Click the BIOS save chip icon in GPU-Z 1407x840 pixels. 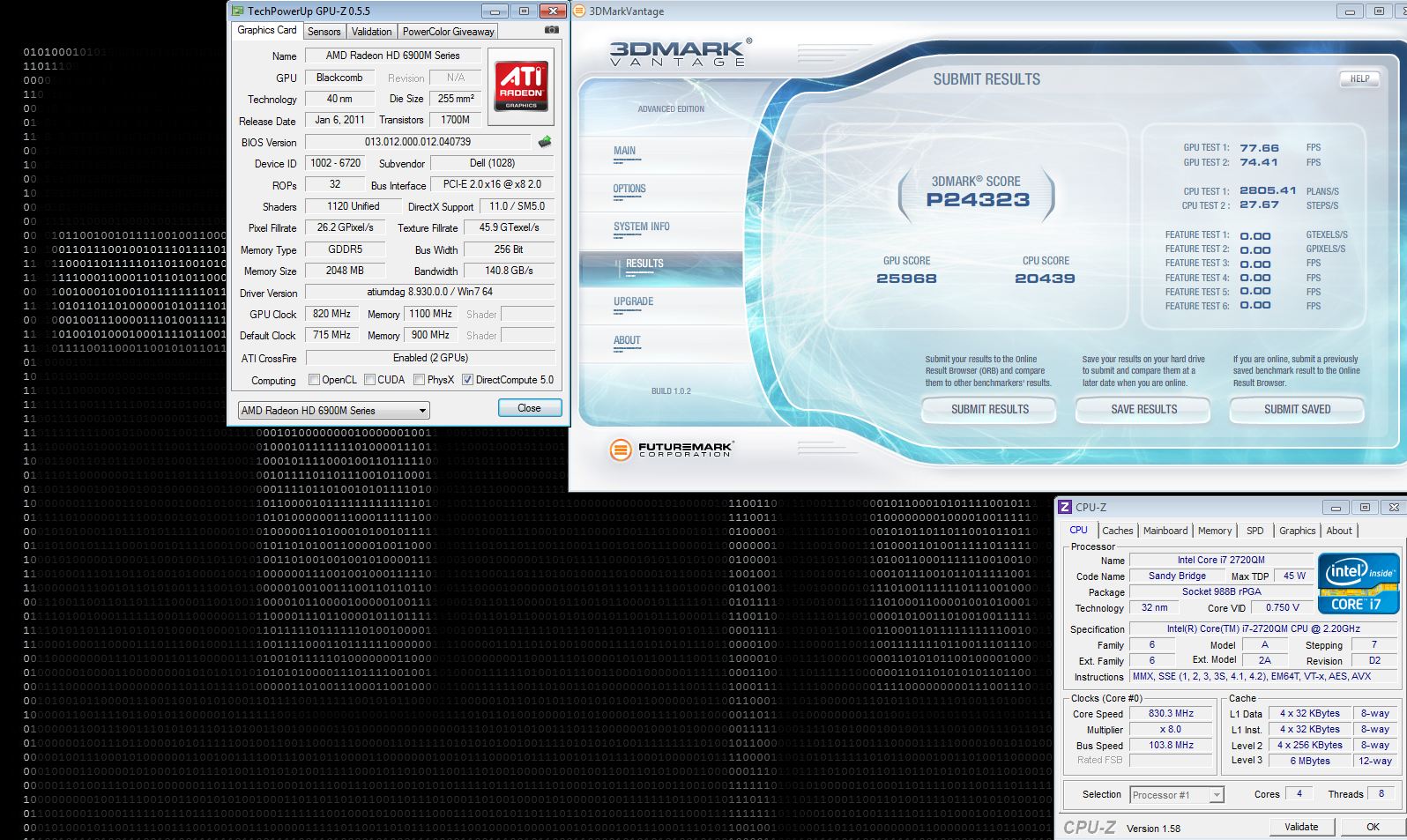(545, 142)
